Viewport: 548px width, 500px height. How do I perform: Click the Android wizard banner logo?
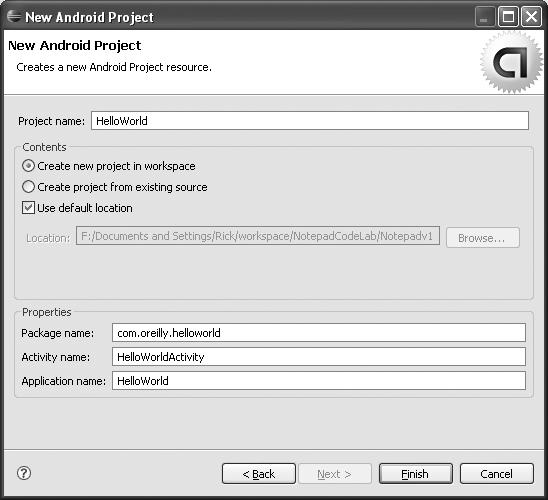click(x=511, y=62)
